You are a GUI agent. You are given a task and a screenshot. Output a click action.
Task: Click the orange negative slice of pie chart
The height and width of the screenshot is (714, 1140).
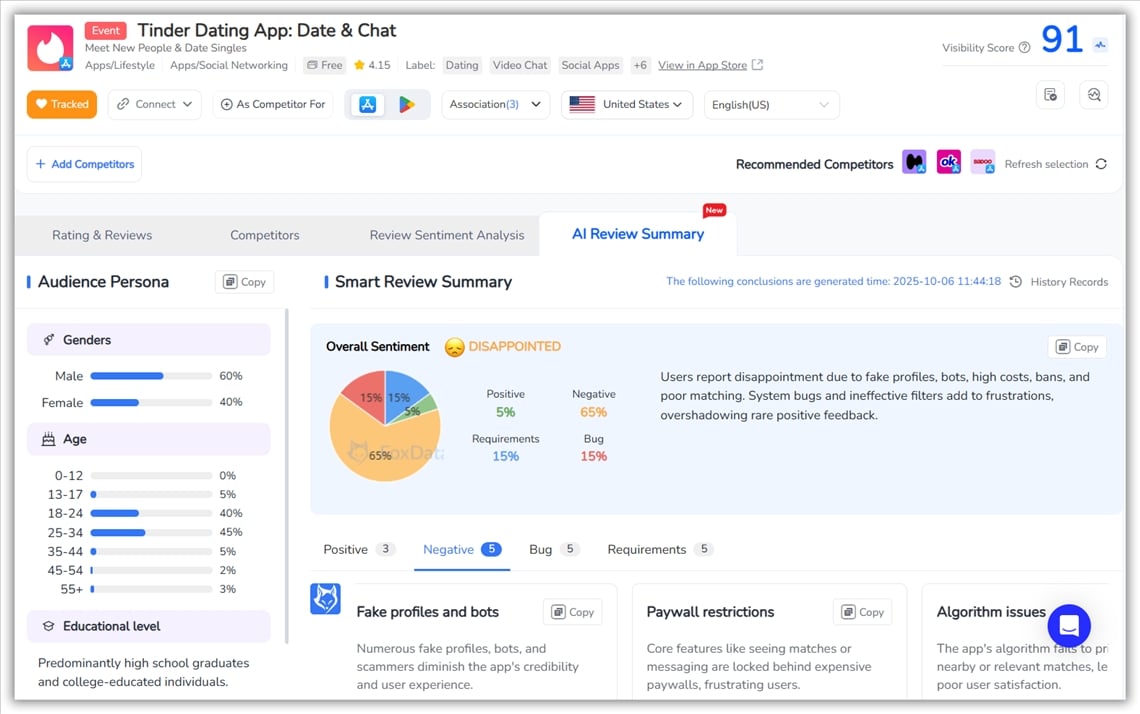385,440
